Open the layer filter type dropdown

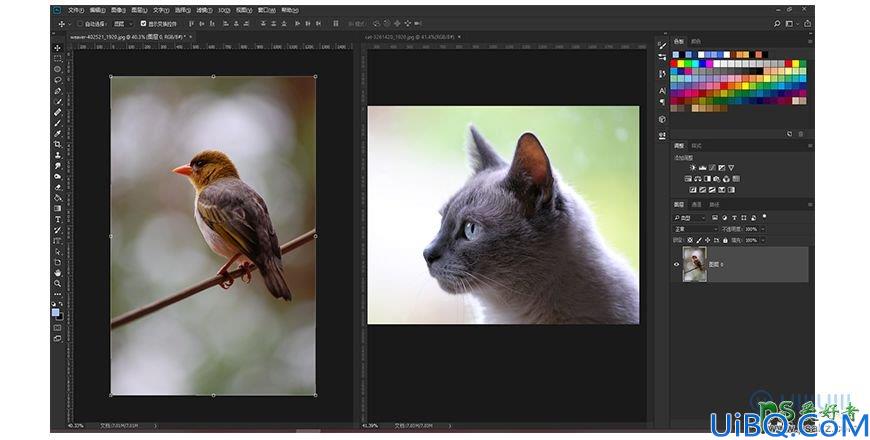coord(691,218)
